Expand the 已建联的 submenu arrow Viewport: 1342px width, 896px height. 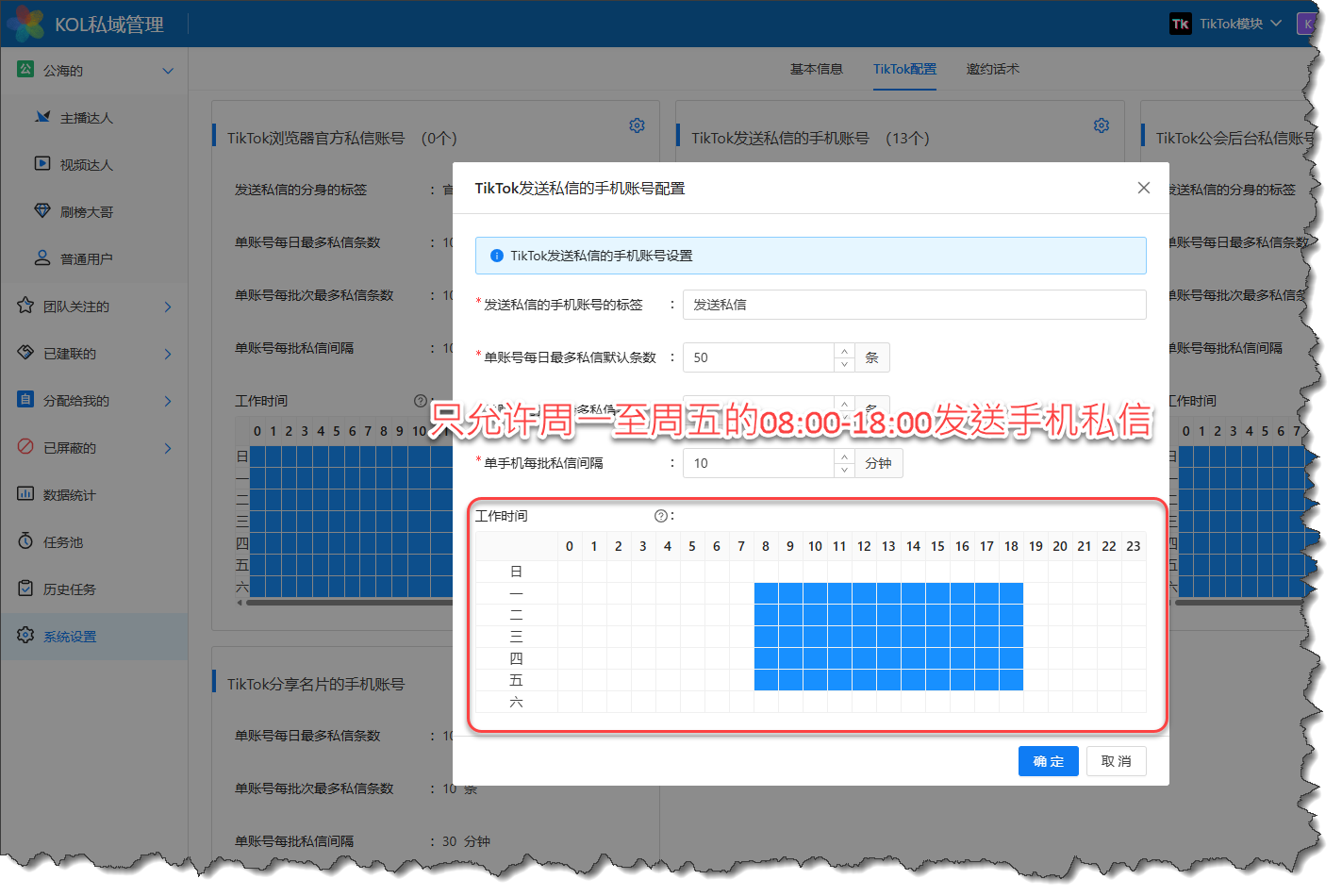(168, 354)
